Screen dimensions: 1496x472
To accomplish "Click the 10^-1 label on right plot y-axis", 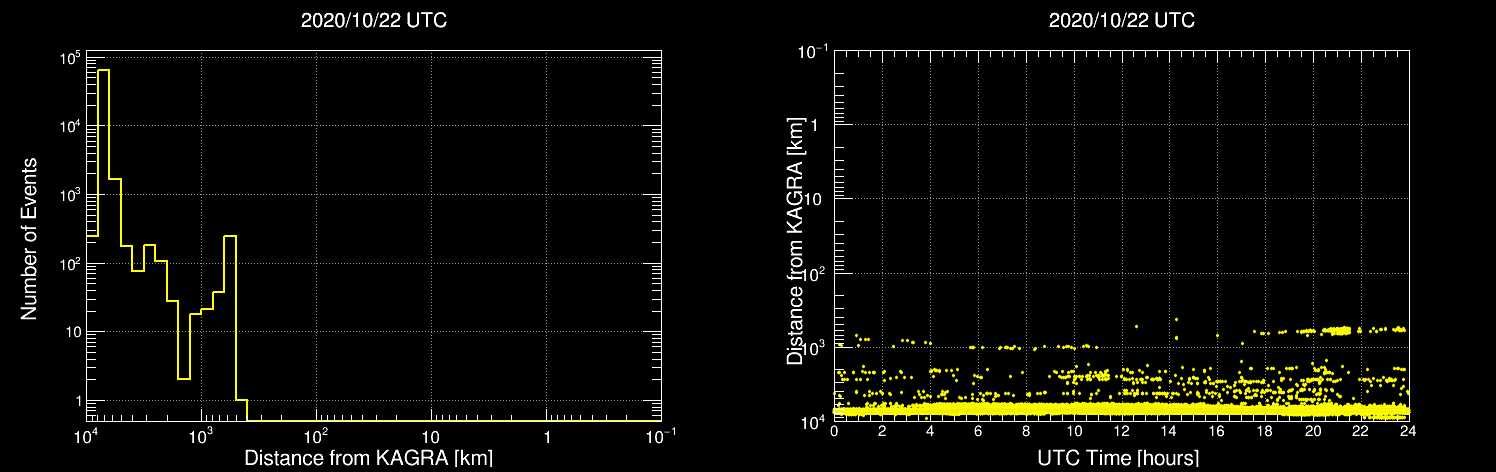I will pyautogui.click(x=813, y=50).
